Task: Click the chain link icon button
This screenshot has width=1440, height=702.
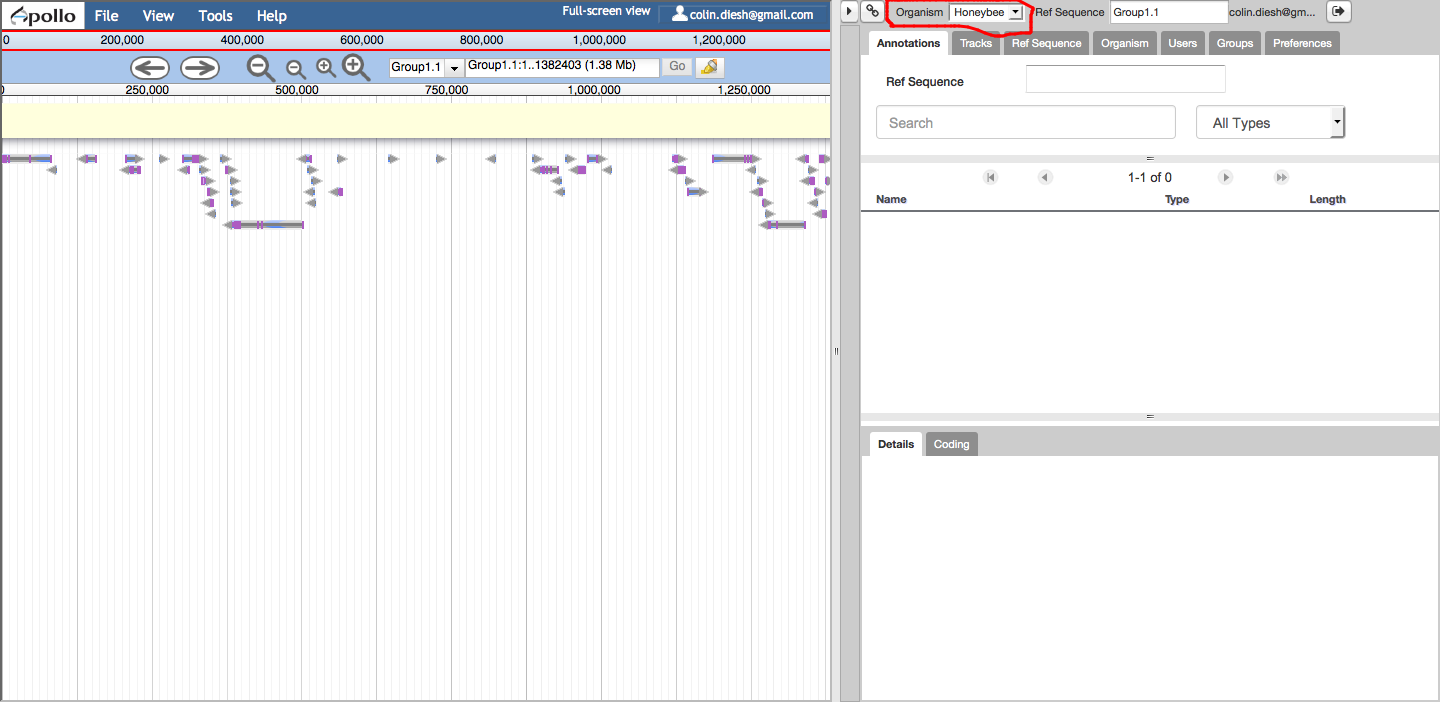Action: [x=872, y=11]
